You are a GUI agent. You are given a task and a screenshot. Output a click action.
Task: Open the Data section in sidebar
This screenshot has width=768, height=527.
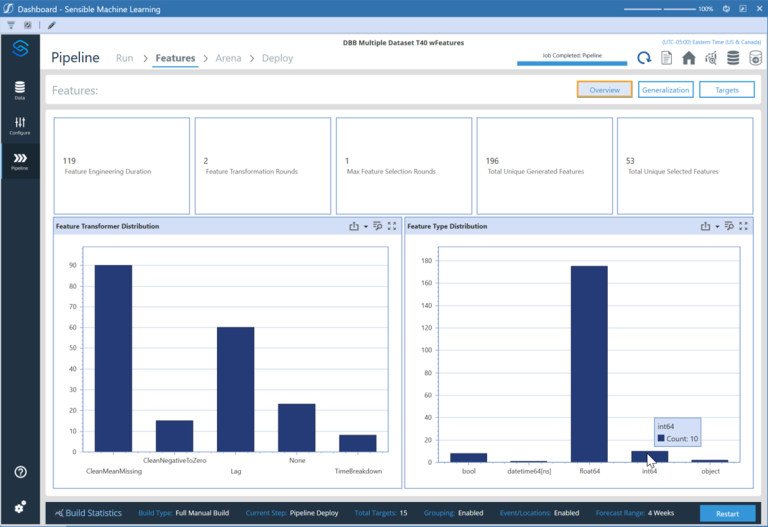click(x=20, y=90)
